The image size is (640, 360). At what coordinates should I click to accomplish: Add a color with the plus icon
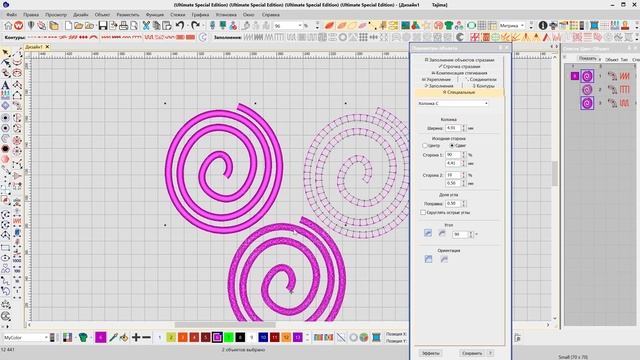click(136, 337)
